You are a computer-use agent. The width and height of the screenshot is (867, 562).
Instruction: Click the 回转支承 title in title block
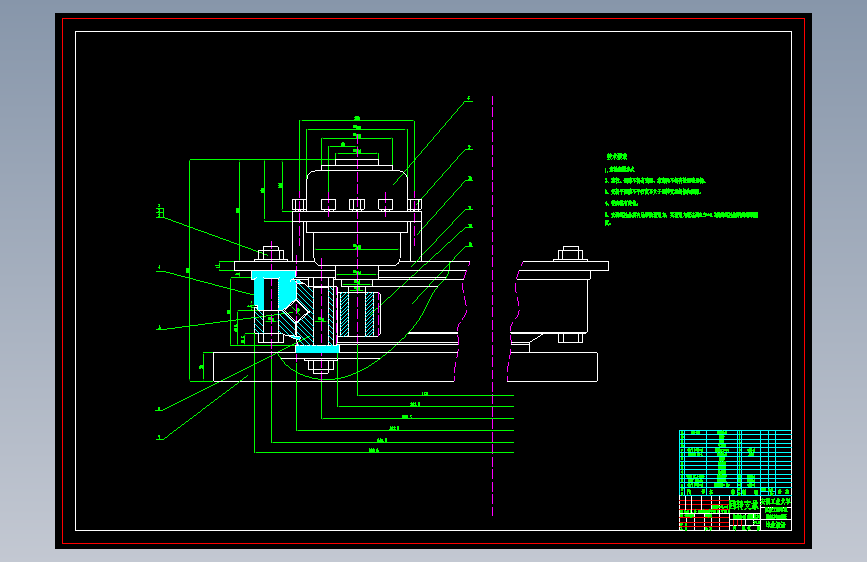[744, 505]
